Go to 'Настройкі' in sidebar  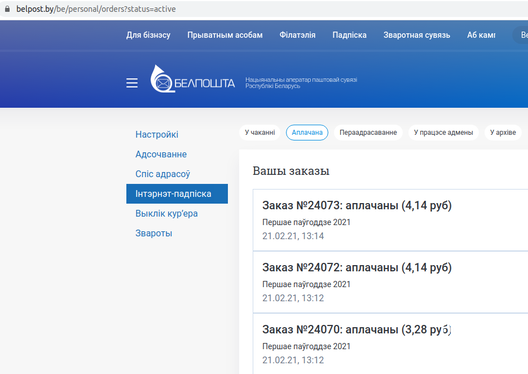[x=157, y=135]
